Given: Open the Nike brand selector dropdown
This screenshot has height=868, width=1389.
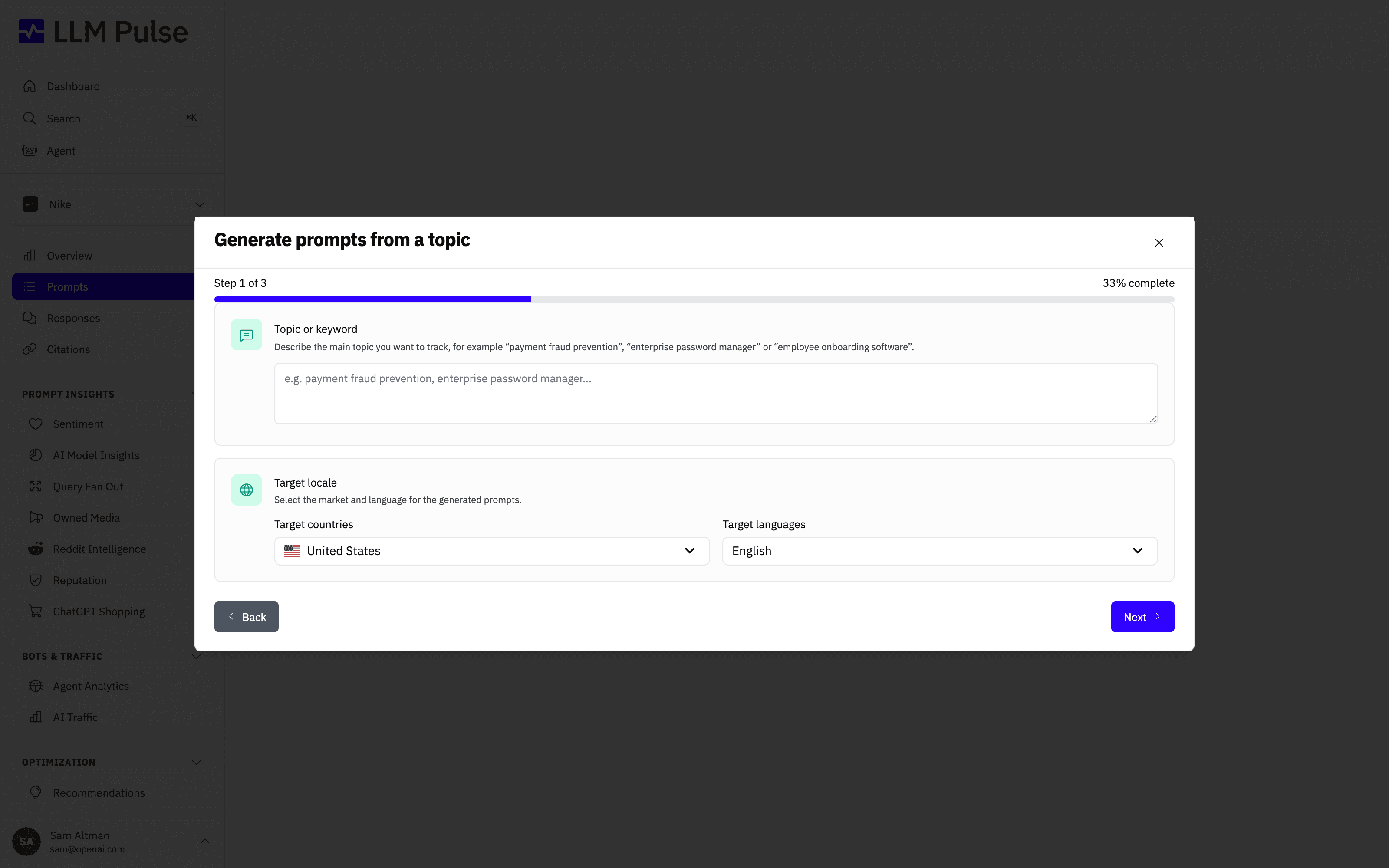Looking at the screenshot, I should tap(112, 204).
